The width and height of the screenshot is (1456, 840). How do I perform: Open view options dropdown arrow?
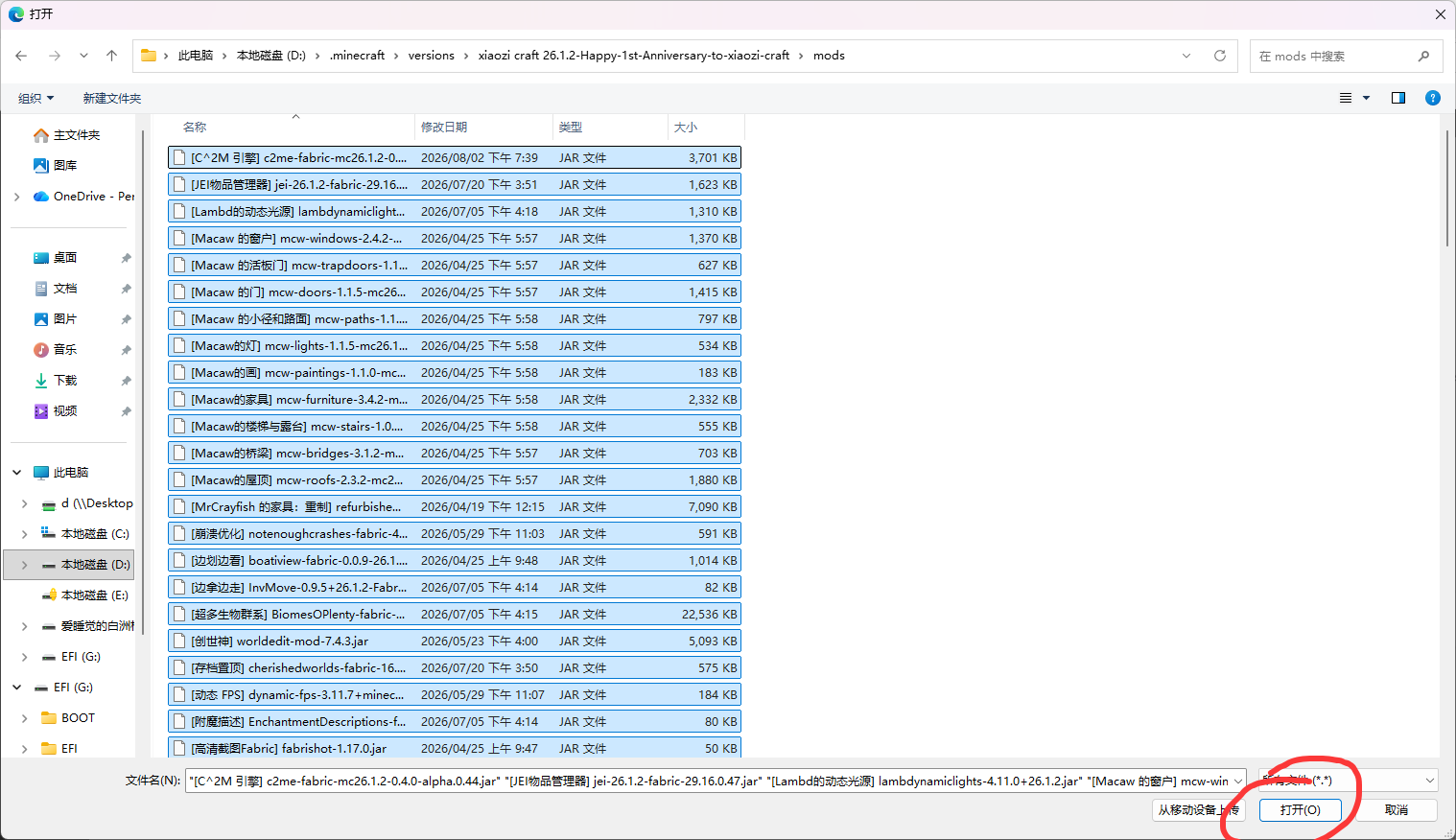[x=1367, y=98]
